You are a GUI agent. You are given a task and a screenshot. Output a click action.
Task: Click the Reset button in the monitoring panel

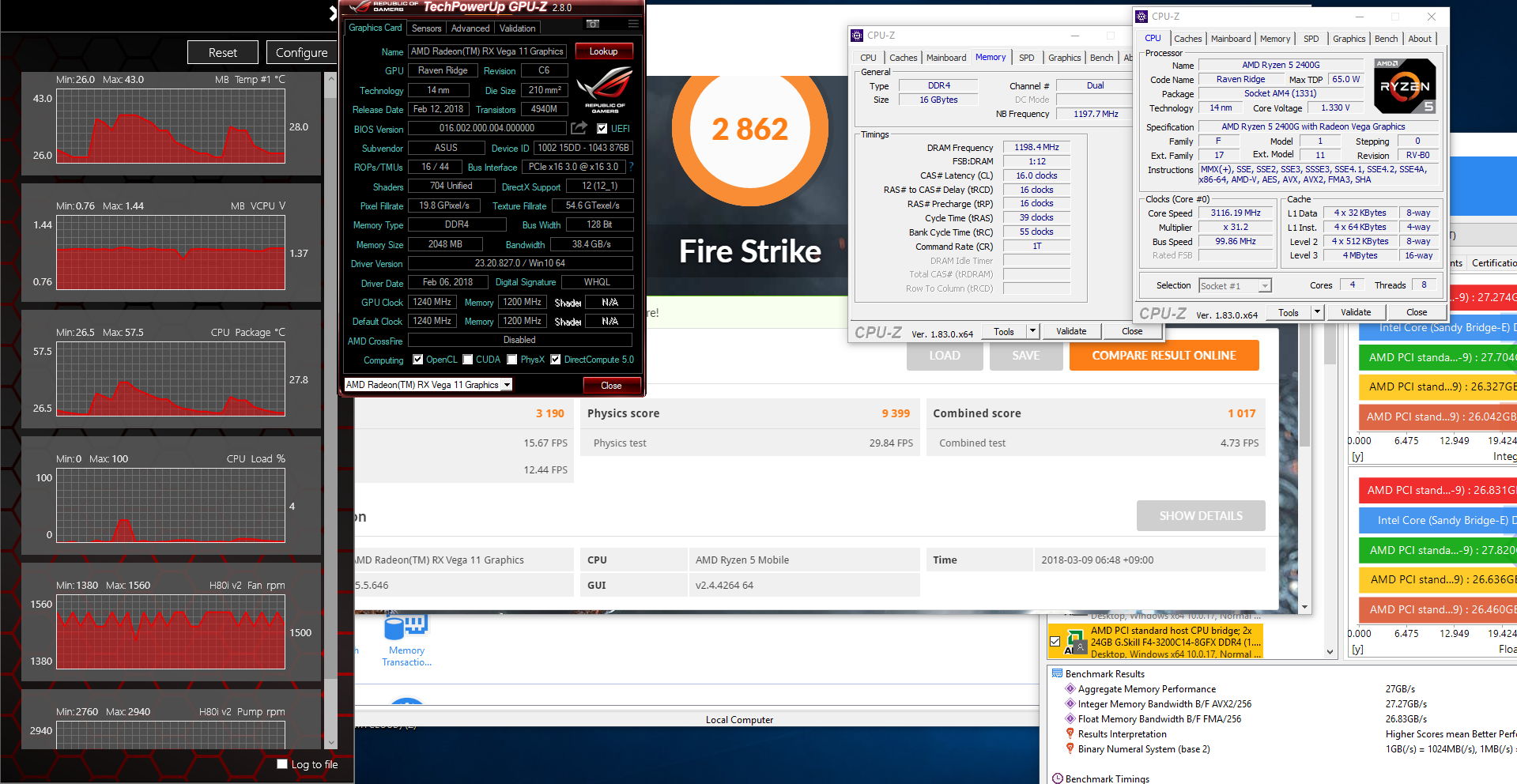pyautogui.click(x=223, y=52)
